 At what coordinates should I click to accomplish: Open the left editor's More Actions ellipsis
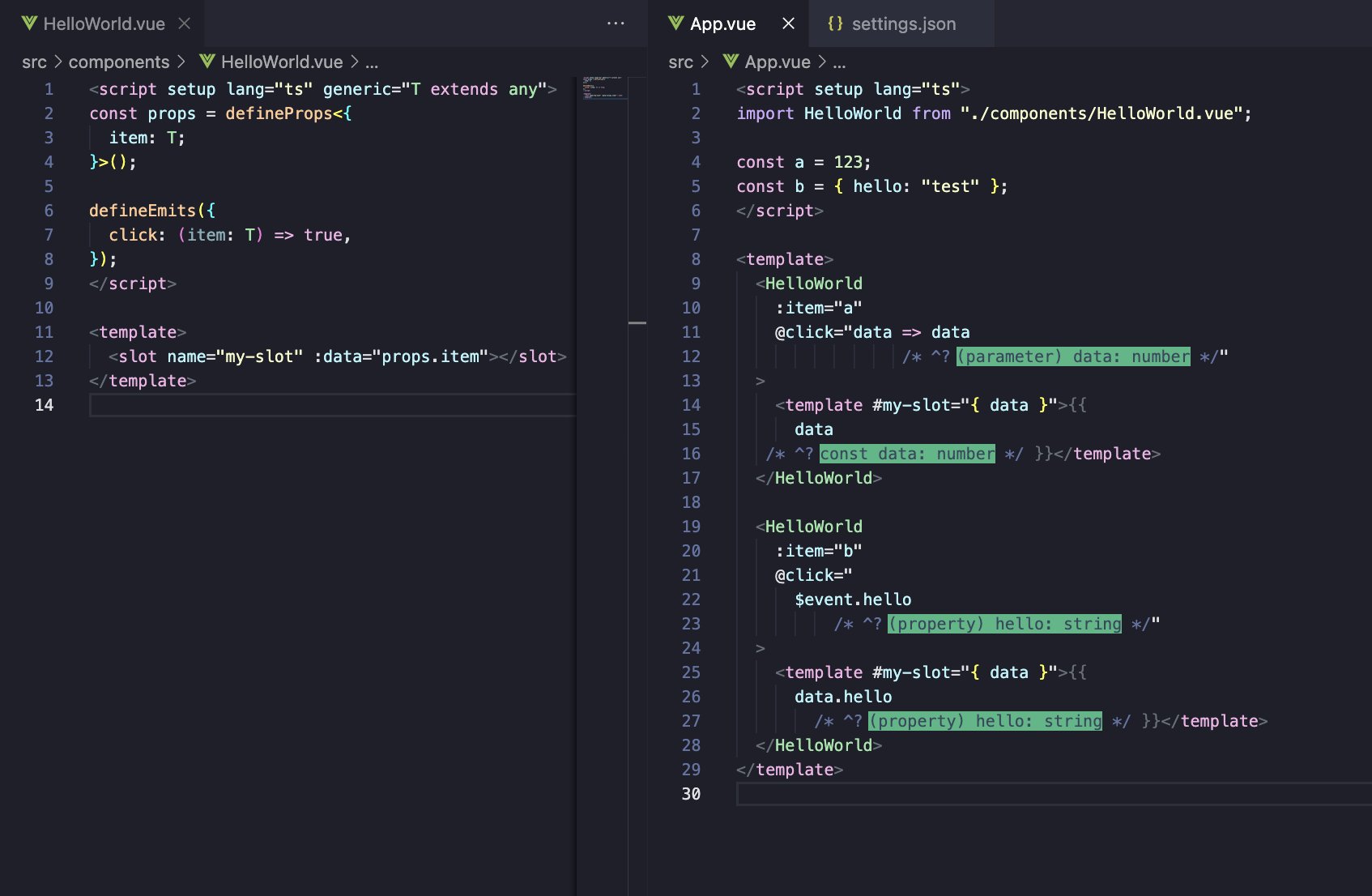click(x=616, y=23)
